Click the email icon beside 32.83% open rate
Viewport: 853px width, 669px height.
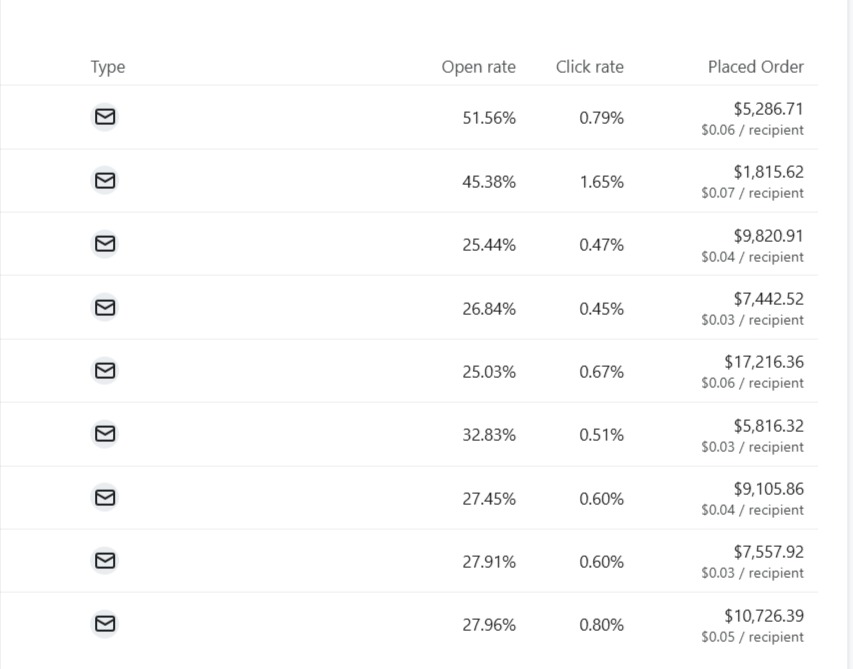coord(105,434)
